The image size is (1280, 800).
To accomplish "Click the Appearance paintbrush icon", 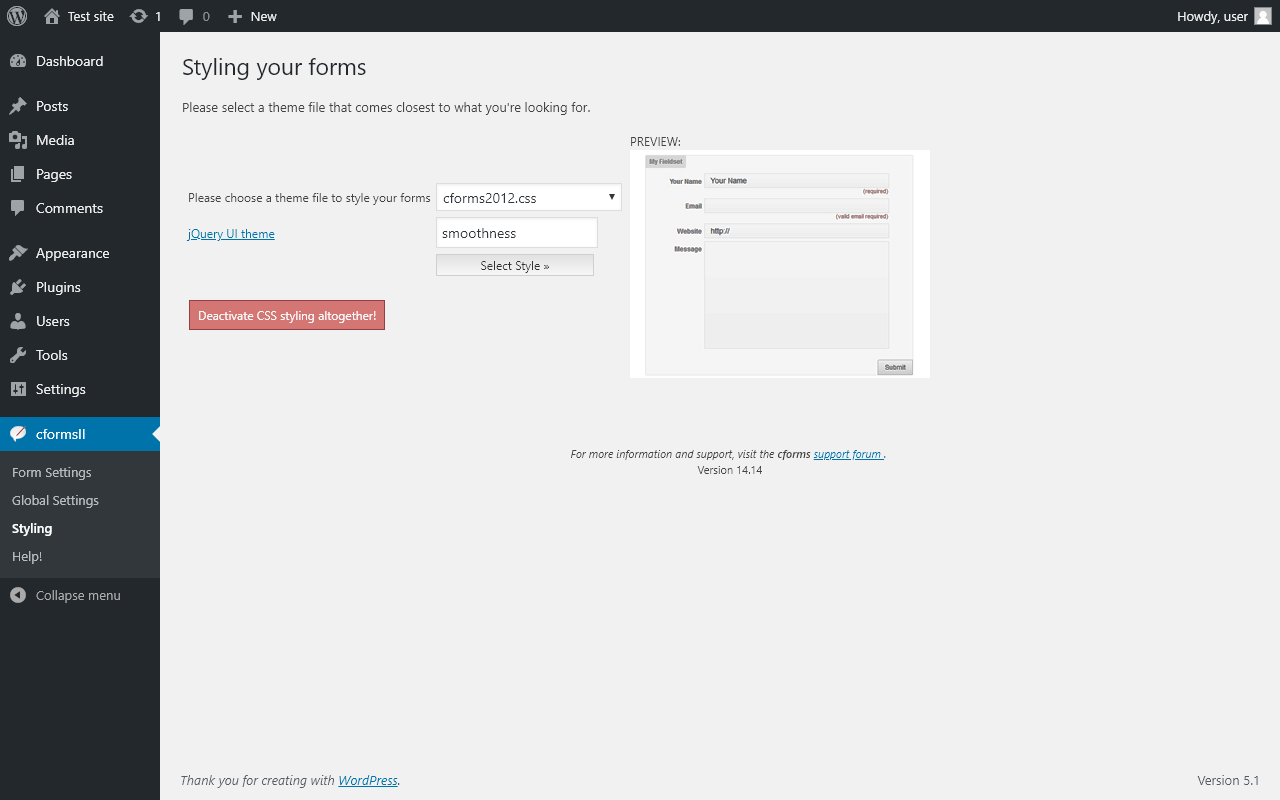I will pos(18,253).
